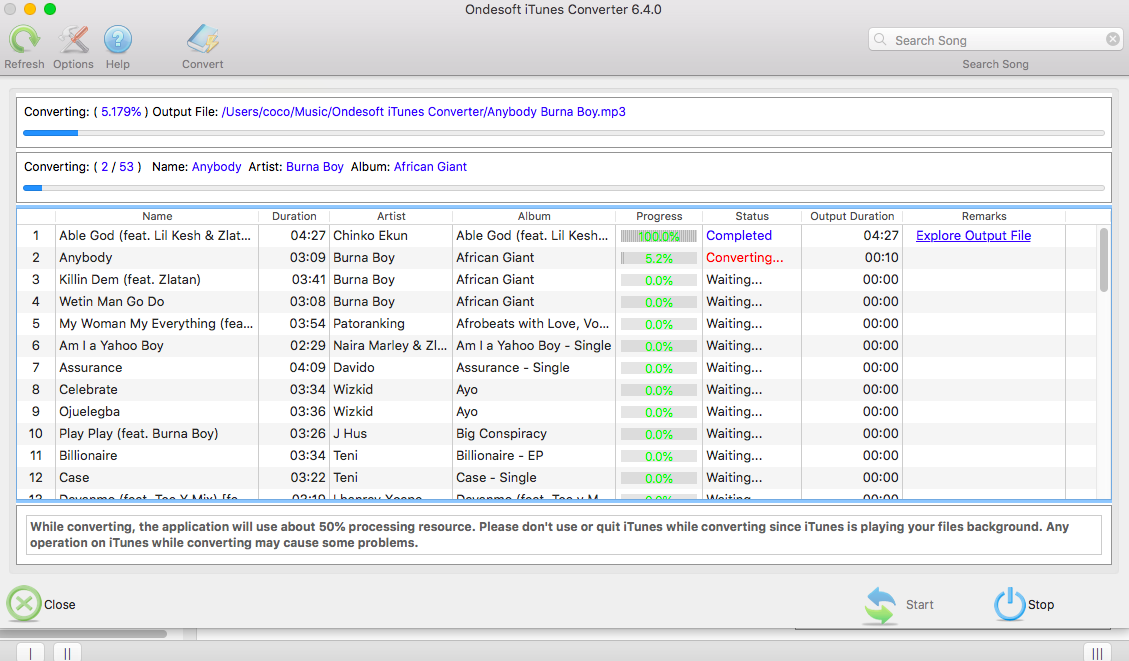The height and width of the screenshot is (661, 1129).
Task: Select the Ojuelegba song row
Action: point(558,412)
